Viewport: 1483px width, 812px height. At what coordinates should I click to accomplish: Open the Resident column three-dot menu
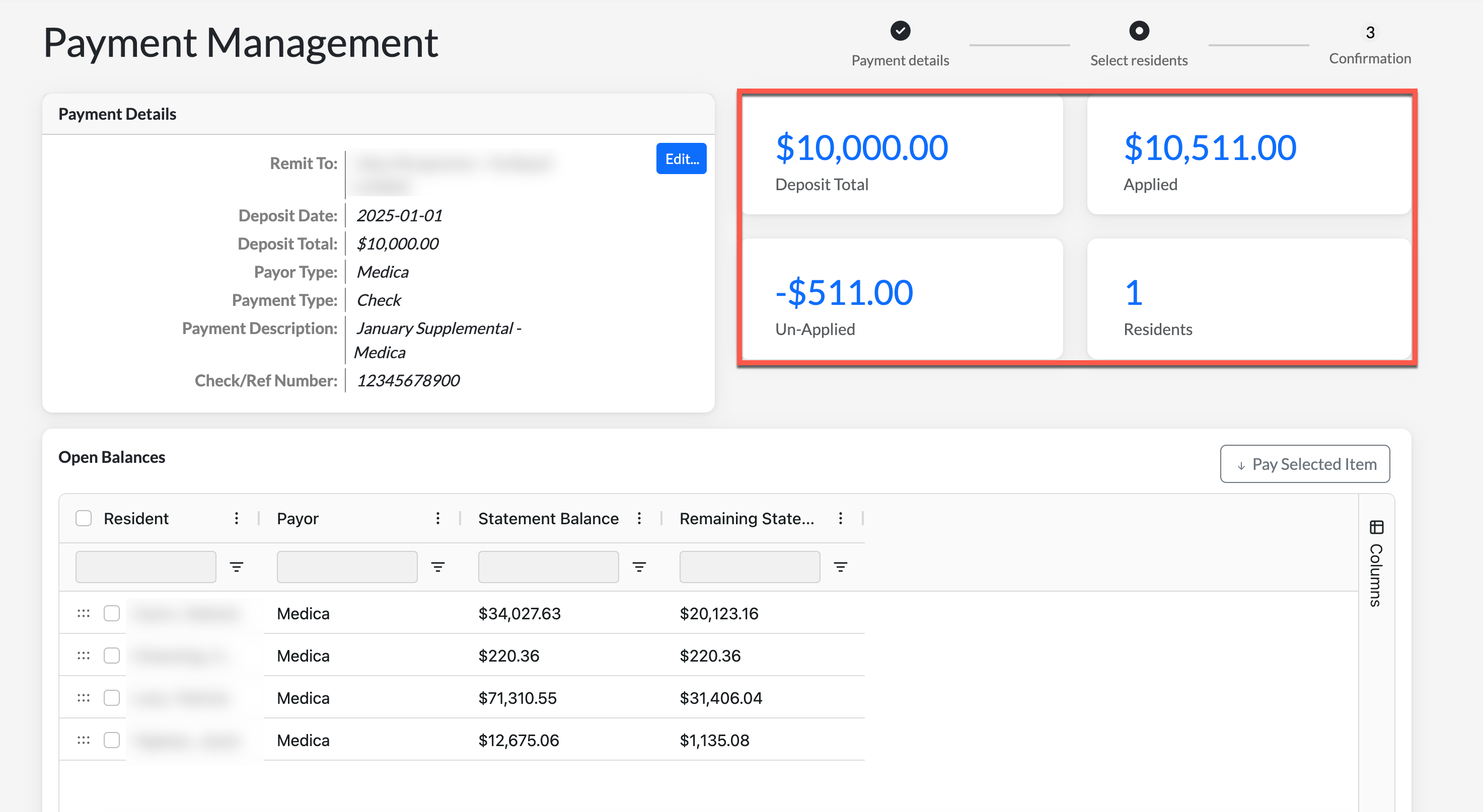pos(236,519)
